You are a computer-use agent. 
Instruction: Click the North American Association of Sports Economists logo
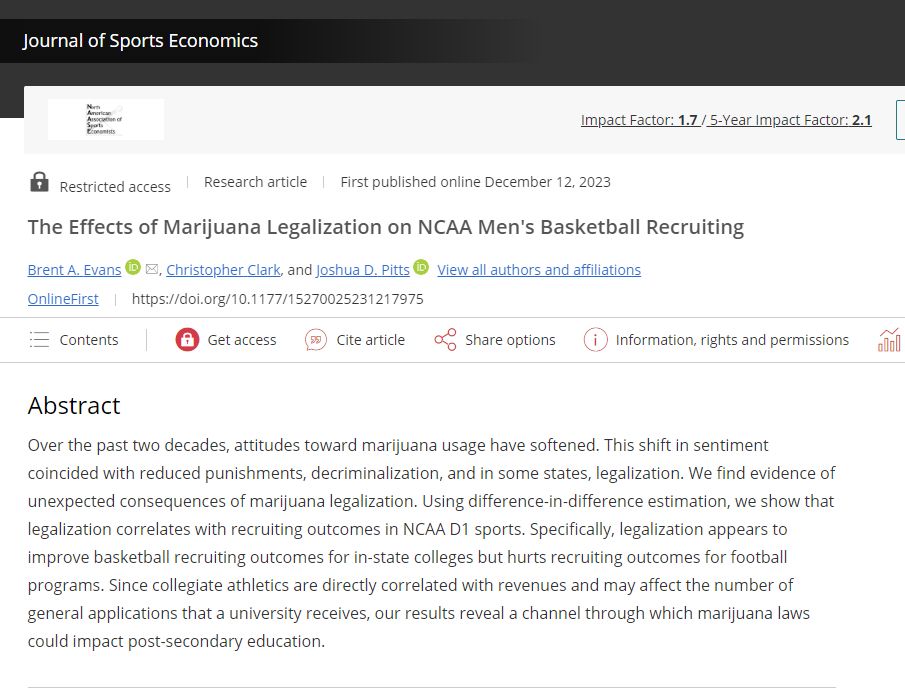pyautogui.click(x=106, y=119)
